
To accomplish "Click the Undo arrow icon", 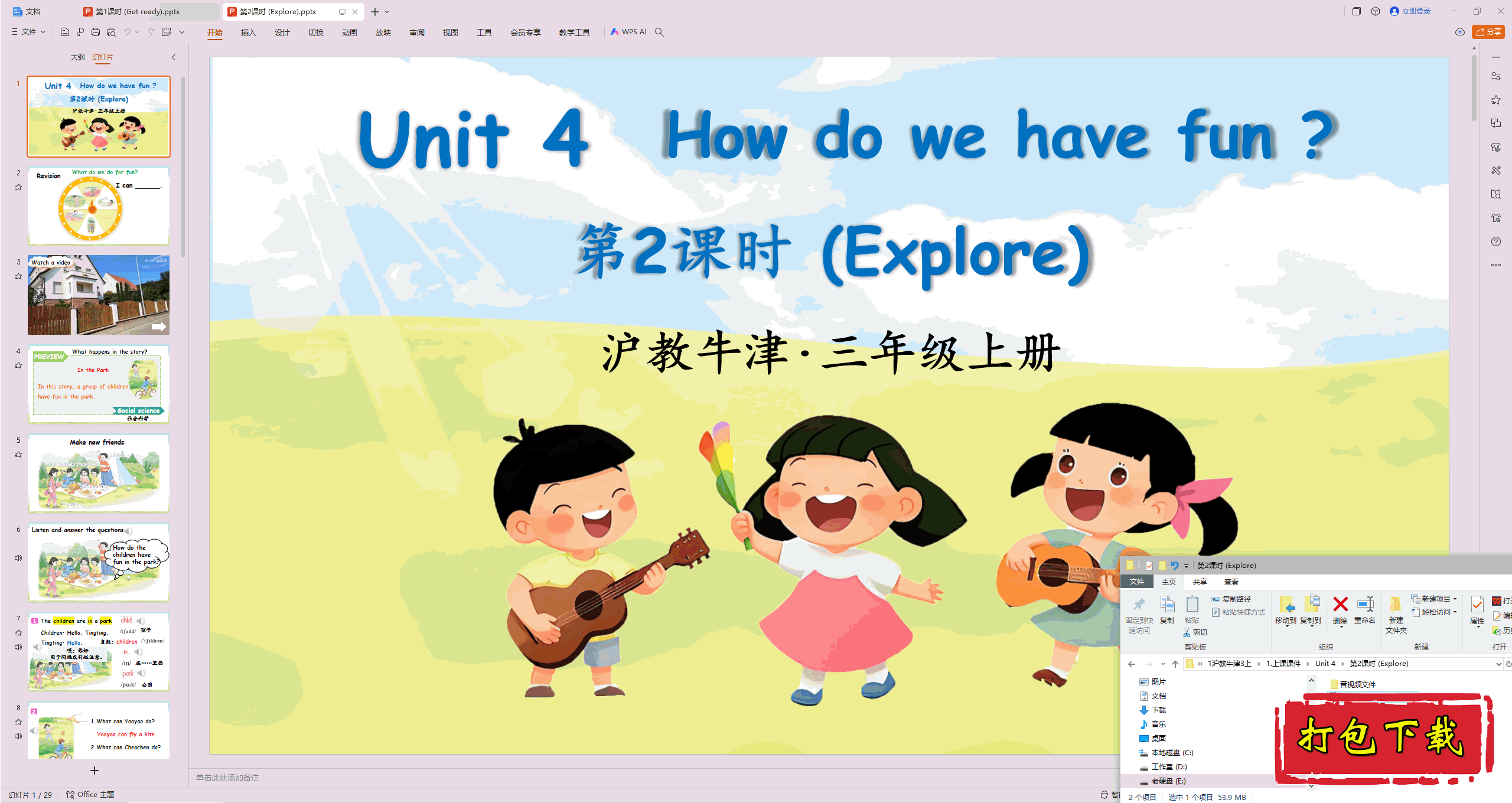I will [127, 32].
